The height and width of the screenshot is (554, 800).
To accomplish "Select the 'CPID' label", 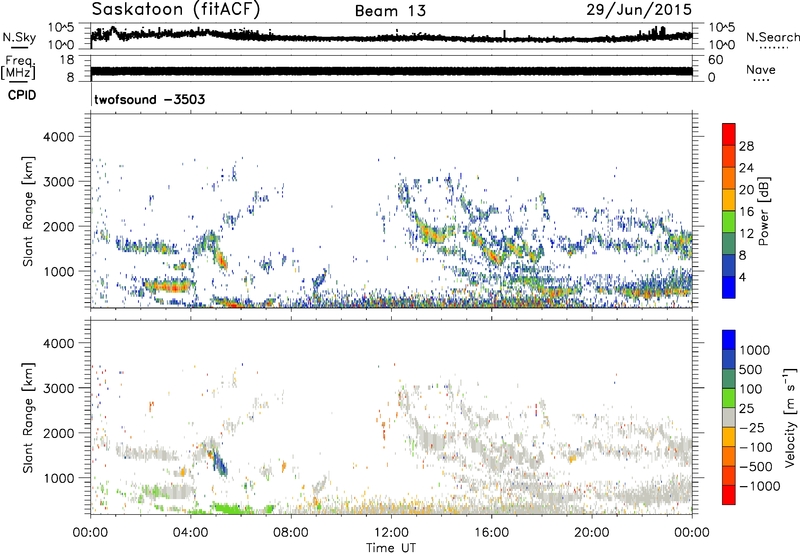I will point(22,95).
